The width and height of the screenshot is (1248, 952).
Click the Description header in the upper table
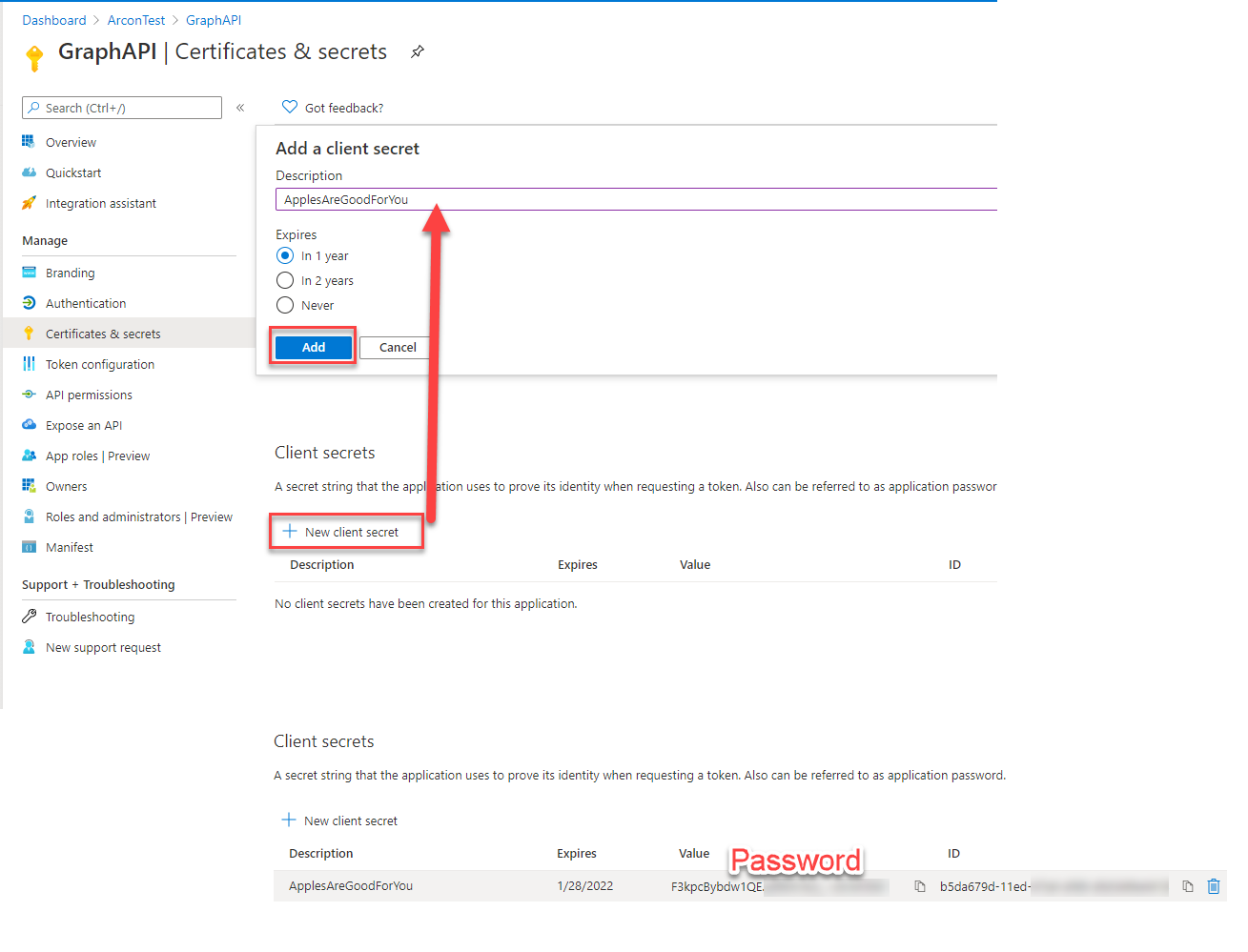(x=322, y=564)
